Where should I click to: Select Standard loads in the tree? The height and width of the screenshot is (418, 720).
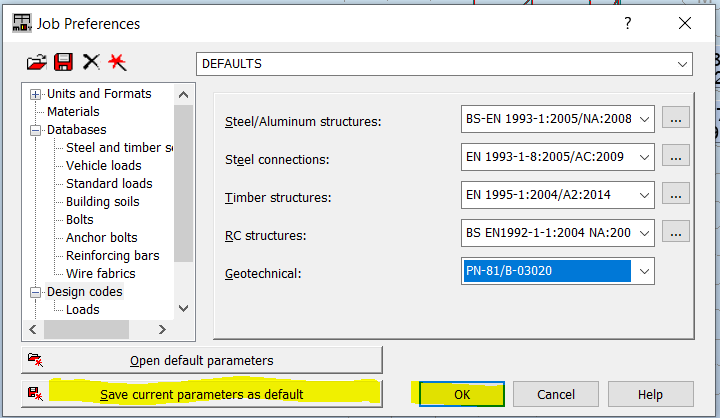(109, 183)
